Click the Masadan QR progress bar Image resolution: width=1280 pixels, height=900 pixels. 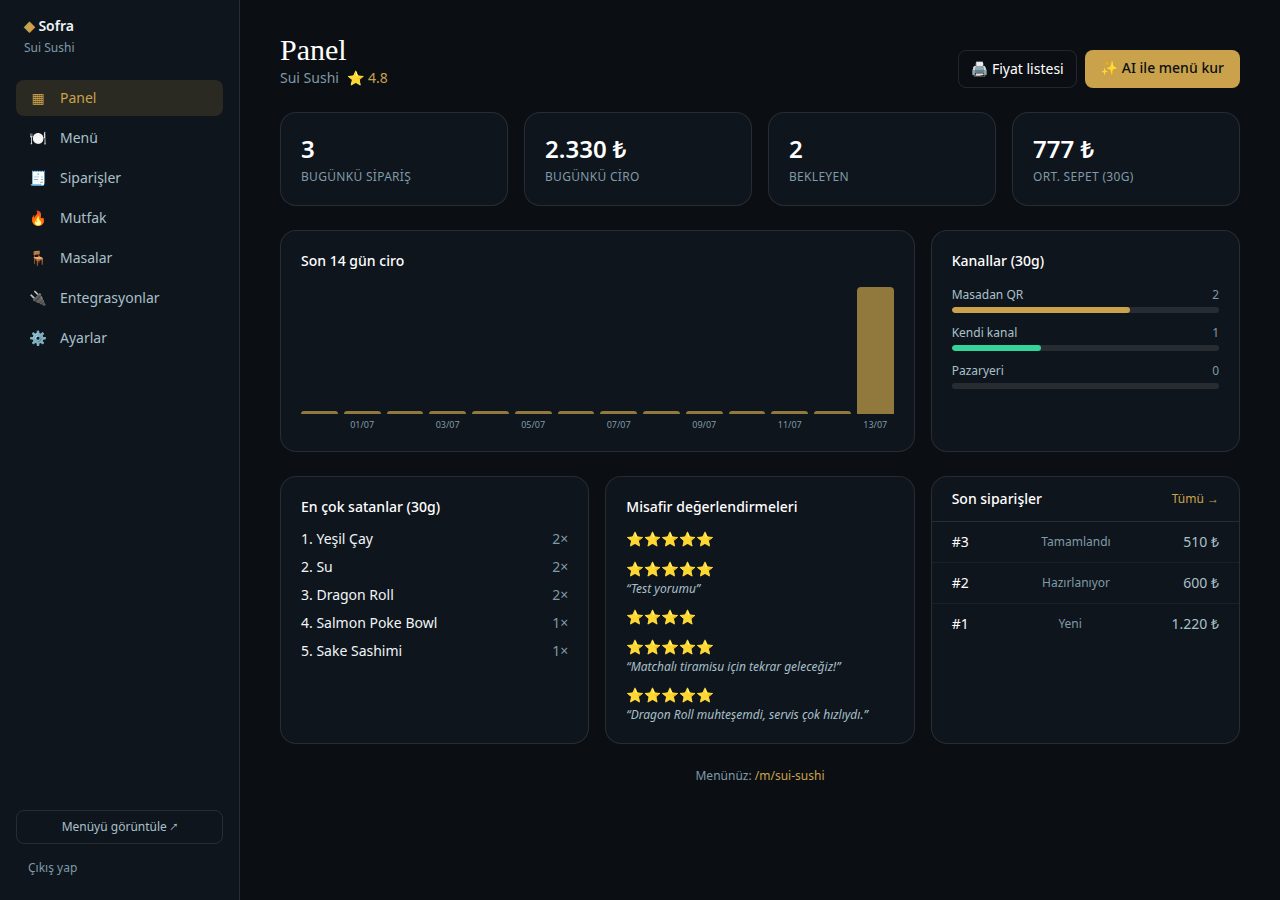point(1085,310)
